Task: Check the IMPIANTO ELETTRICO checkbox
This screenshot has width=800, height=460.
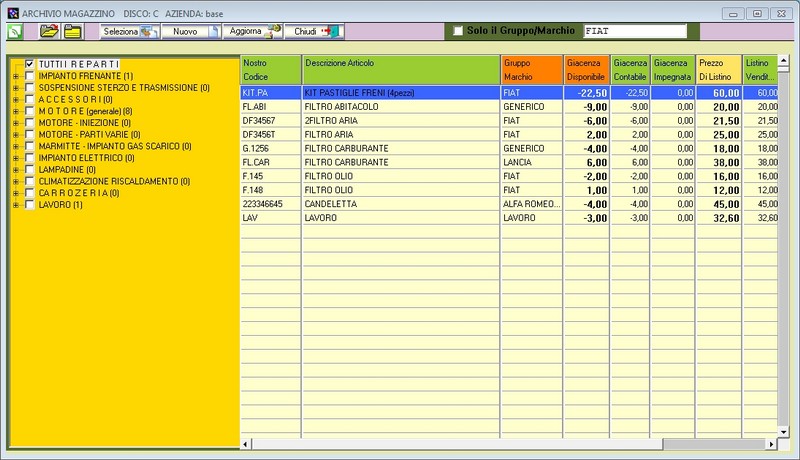Action: pos(30,158)
